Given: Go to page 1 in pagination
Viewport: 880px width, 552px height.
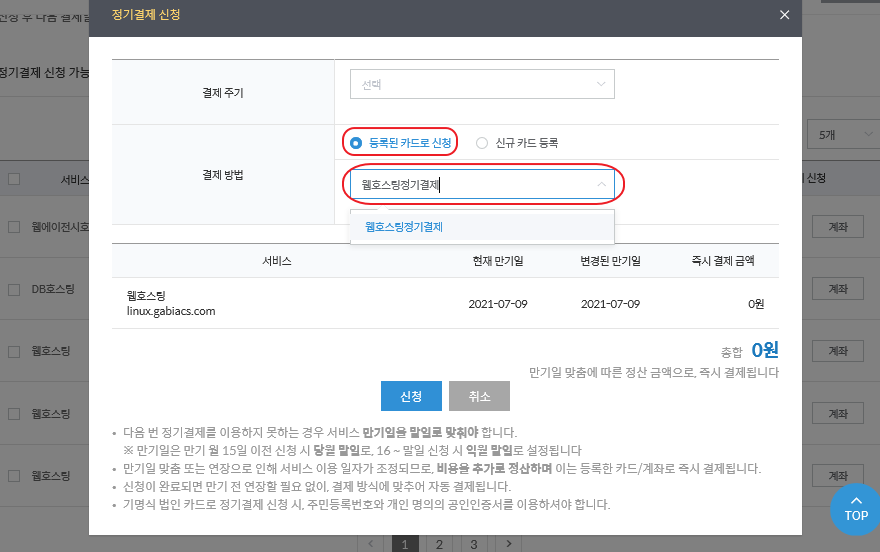Looking at the screenshot, I should point(405,544).
